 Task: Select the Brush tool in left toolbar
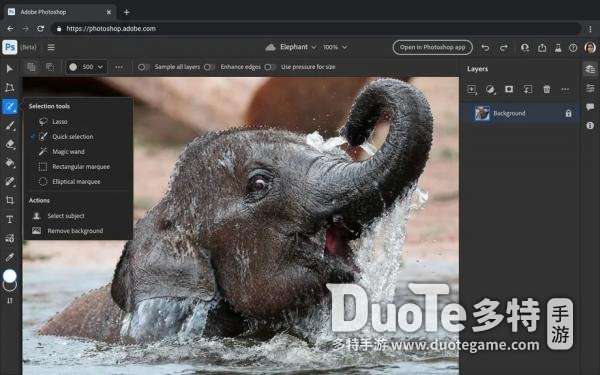click(10, 125)
